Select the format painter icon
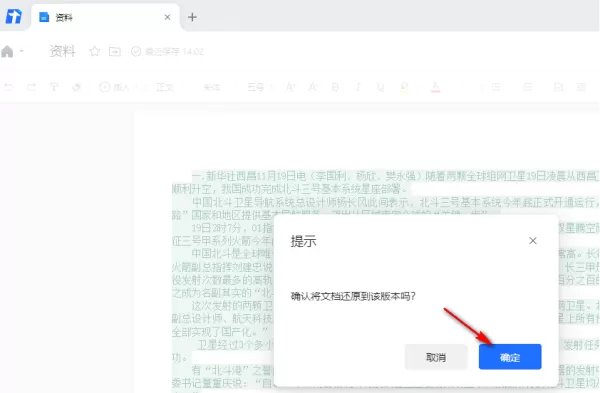This screenshot has width=600, height=393. (x=54, y=87)
